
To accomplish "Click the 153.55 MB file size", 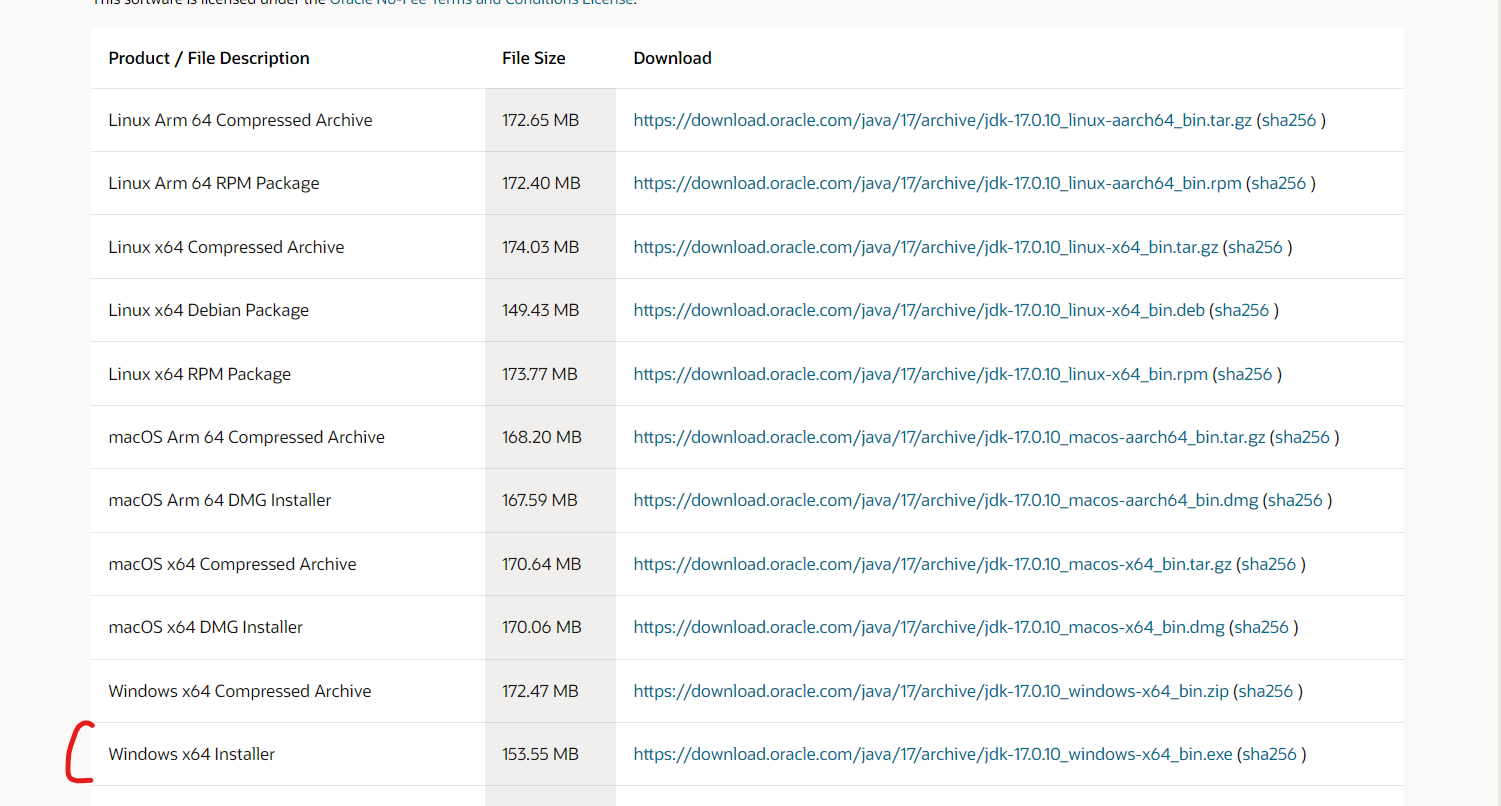I will (541, 754).
